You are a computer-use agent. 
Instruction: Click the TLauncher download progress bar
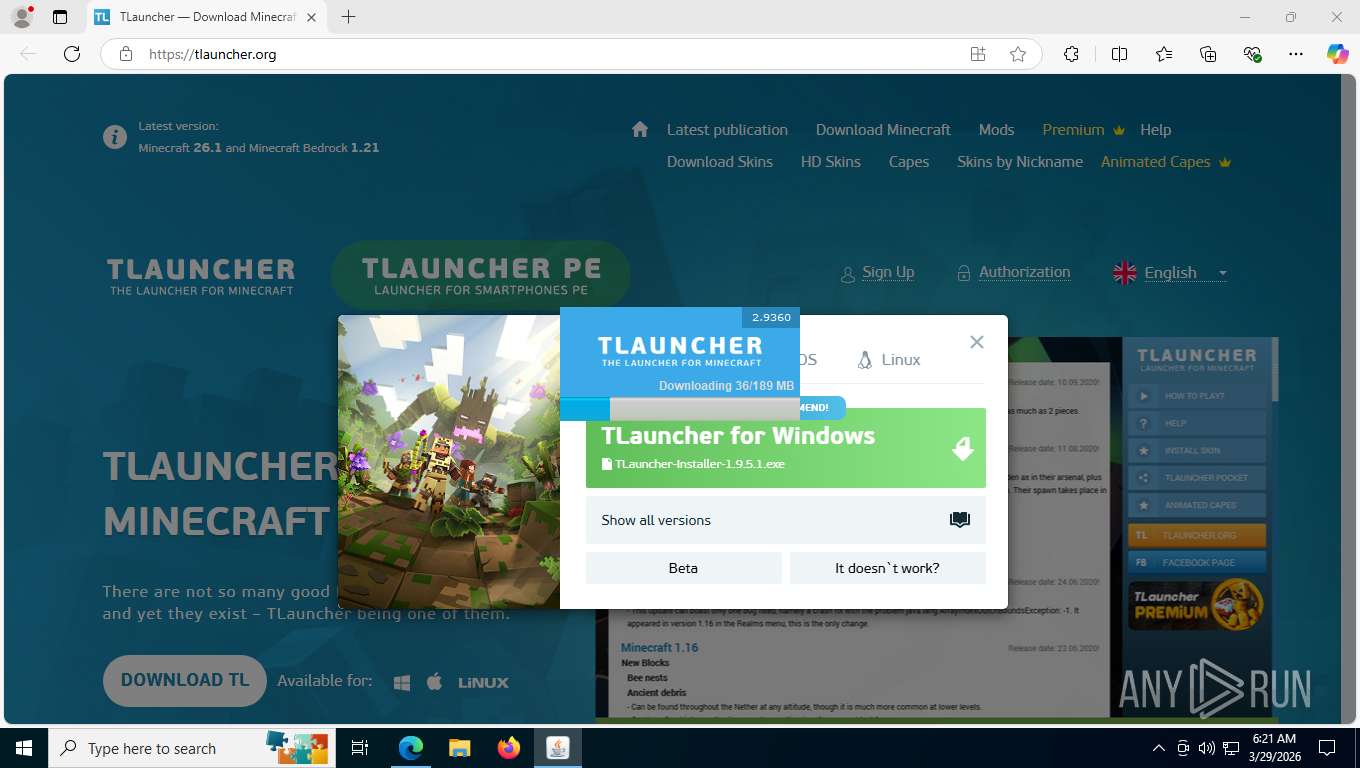pyautogui.click(x=680, y=408)
